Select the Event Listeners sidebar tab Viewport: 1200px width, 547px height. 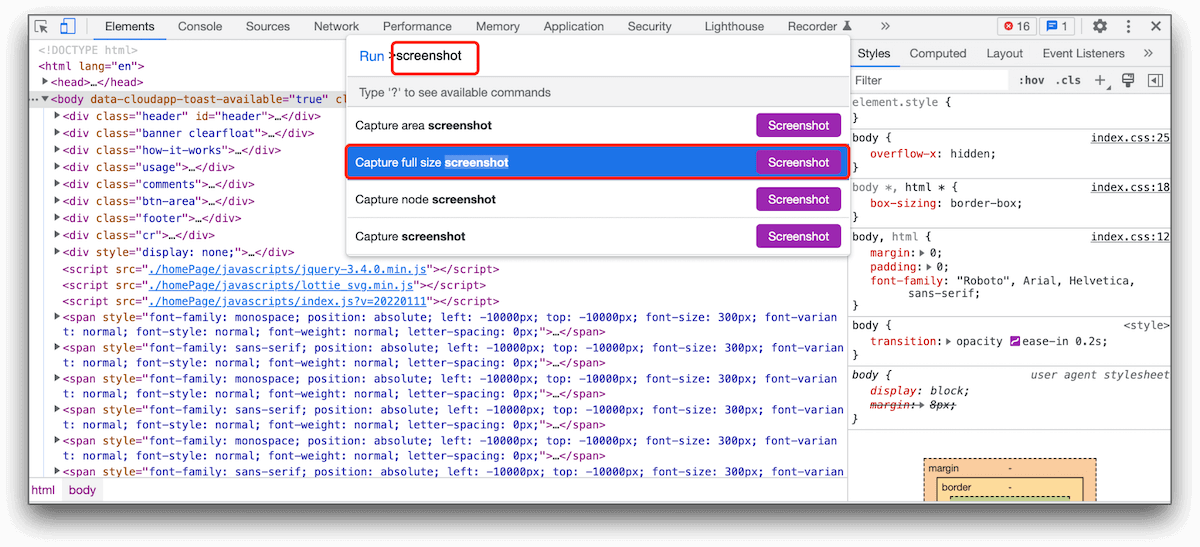(1083, 54)
